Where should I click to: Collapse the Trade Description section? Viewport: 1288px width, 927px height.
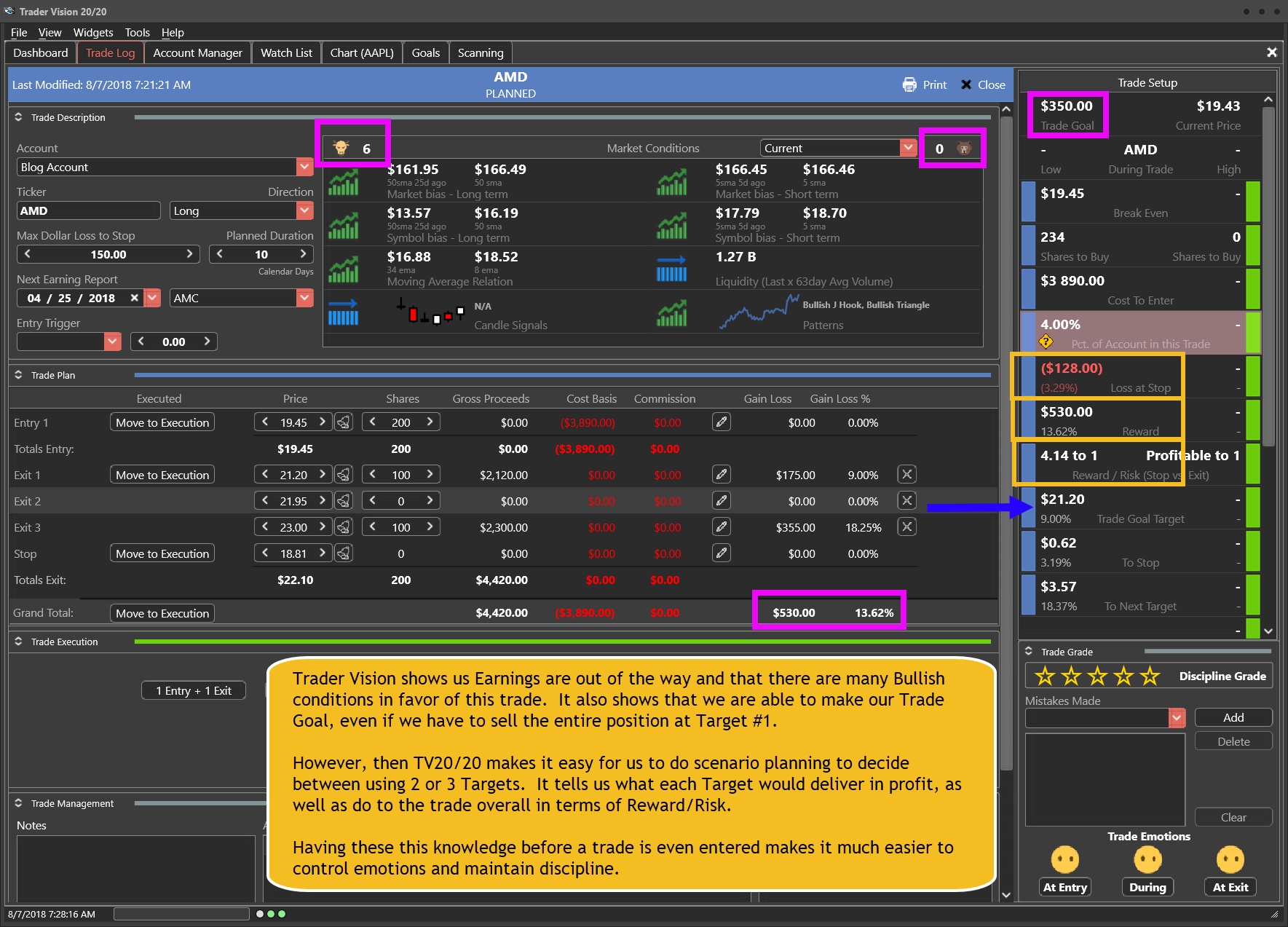(x=18, y=117)
